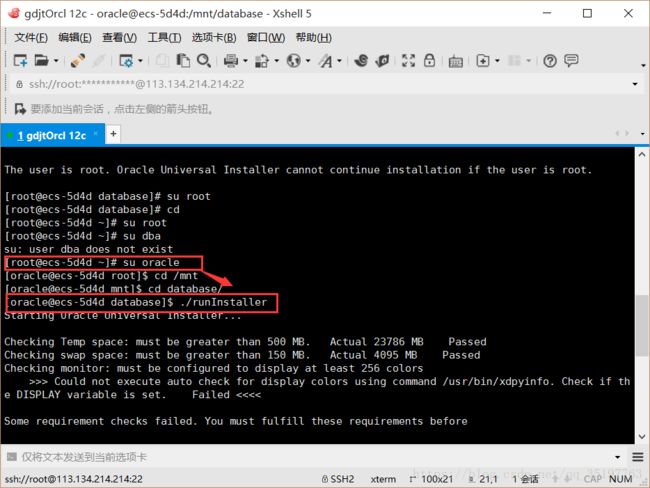650x488 pixels.
Task: Click the keyboard key-mapping icon
Action: 456,61
